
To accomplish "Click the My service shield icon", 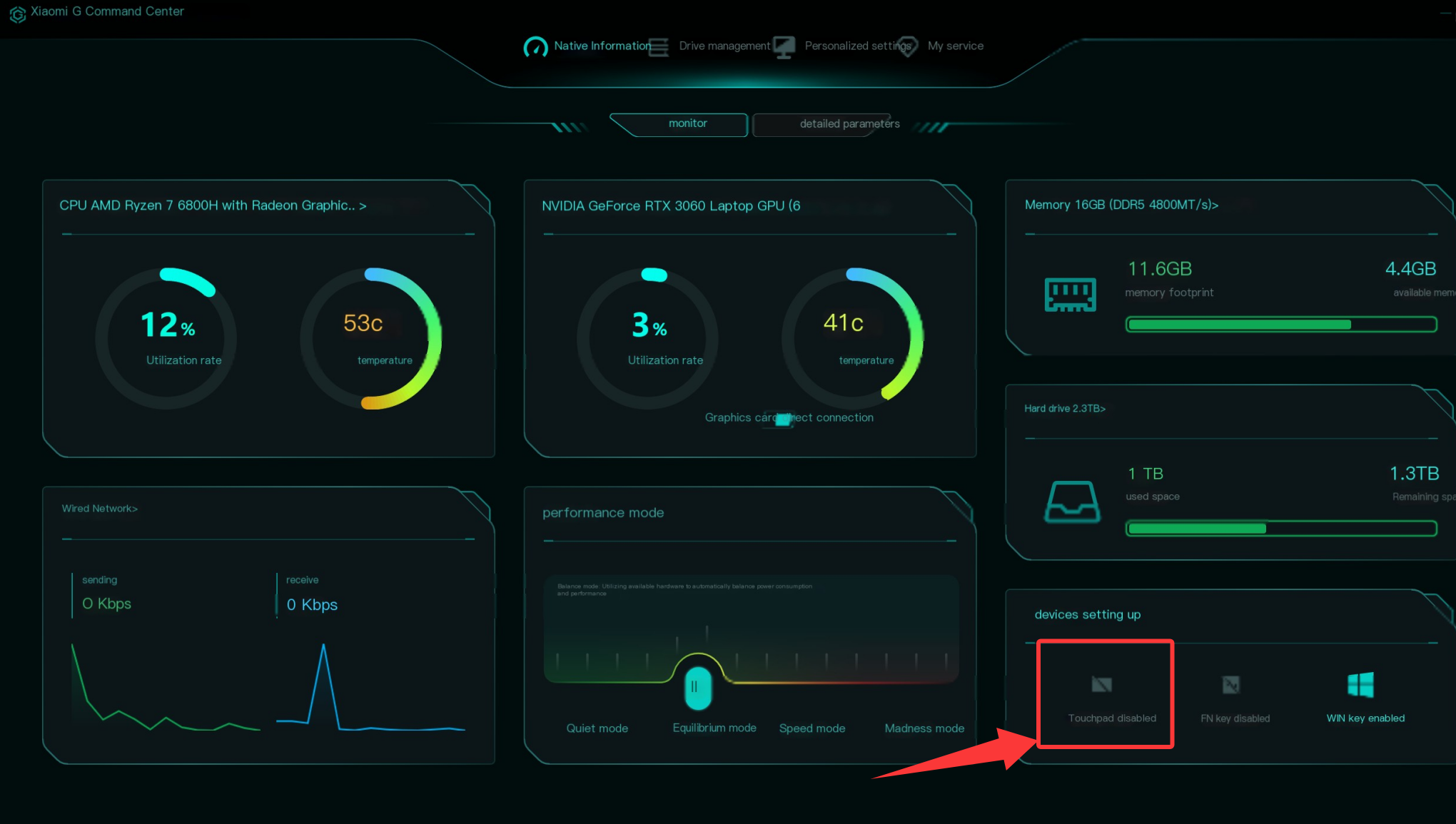I will coord(907,46).
